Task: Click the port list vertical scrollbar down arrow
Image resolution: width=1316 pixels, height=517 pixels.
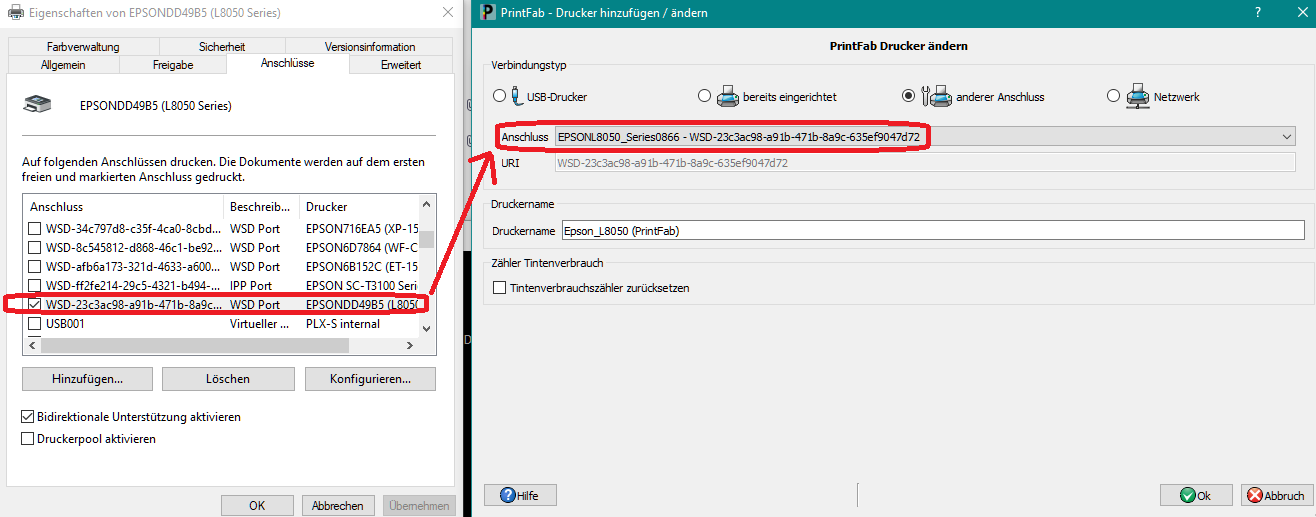Action: pos(427,328)
